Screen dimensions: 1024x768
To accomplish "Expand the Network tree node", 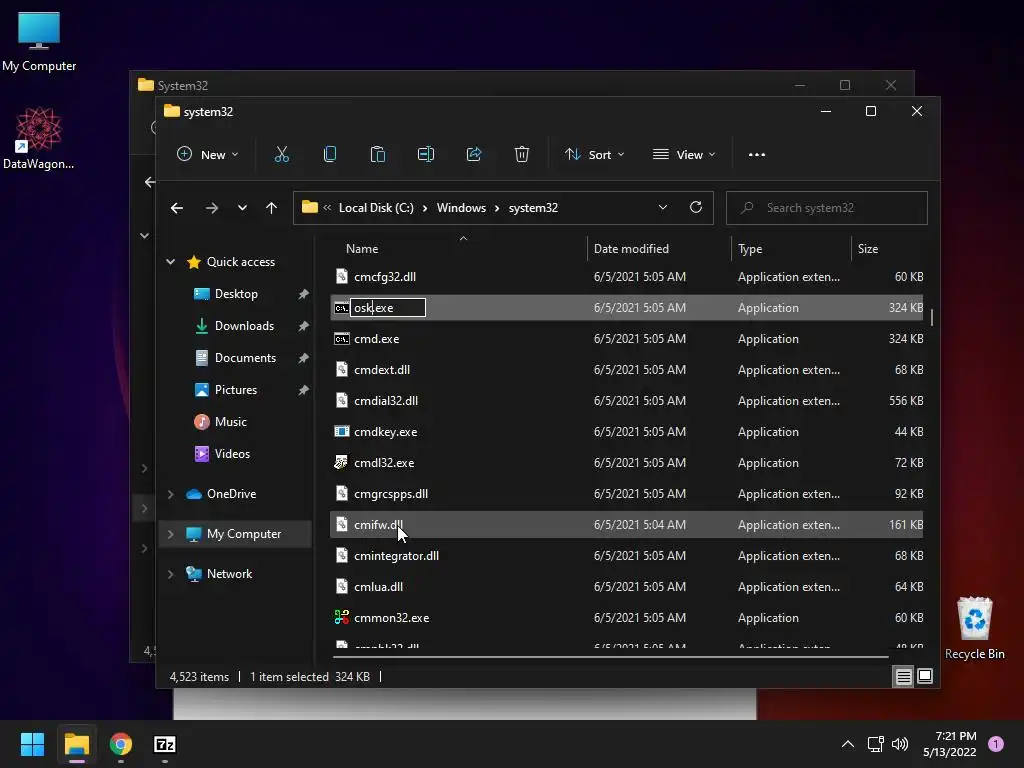I will (170, 574).
